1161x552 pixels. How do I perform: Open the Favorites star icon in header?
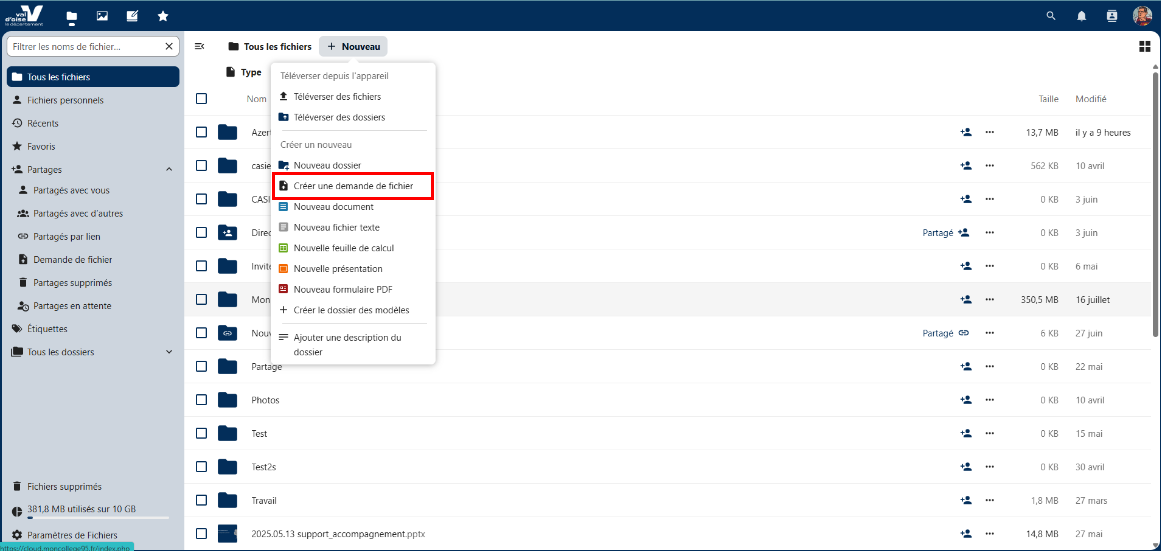[163, 16]
